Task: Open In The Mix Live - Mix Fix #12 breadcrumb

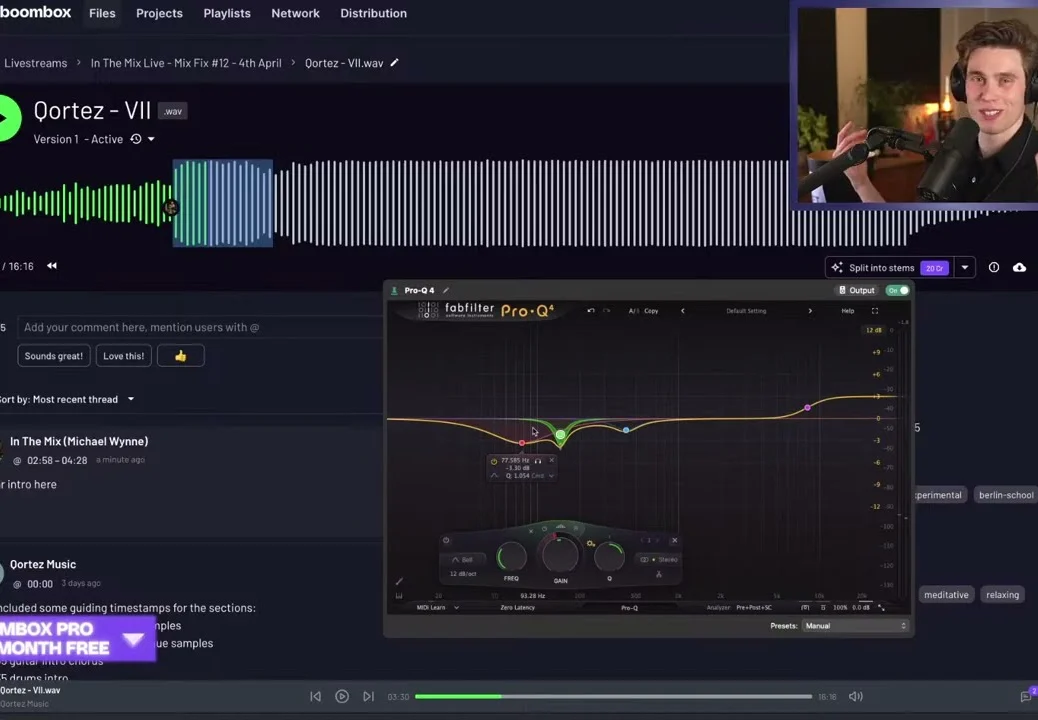Action: pos(186,63)
